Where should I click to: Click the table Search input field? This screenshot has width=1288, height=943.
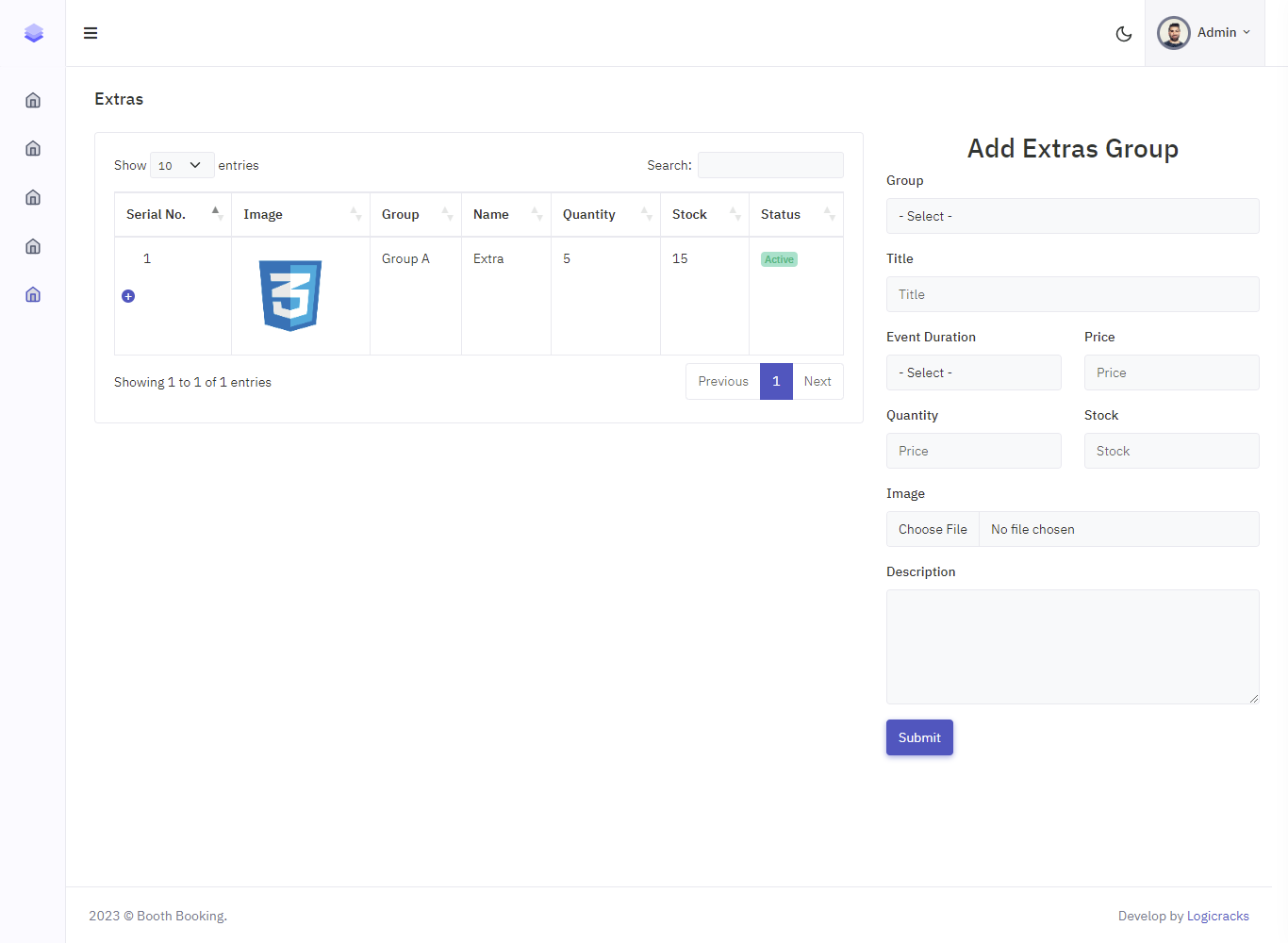pos(770,165)
